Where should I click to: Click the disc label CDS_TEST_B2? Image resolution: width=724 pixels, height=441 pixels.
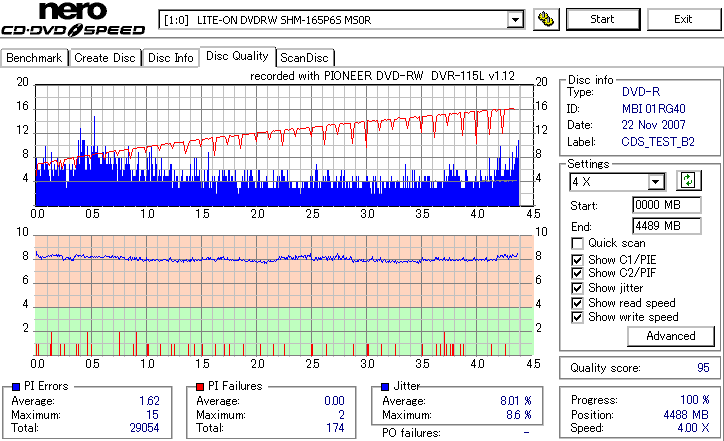658,142
